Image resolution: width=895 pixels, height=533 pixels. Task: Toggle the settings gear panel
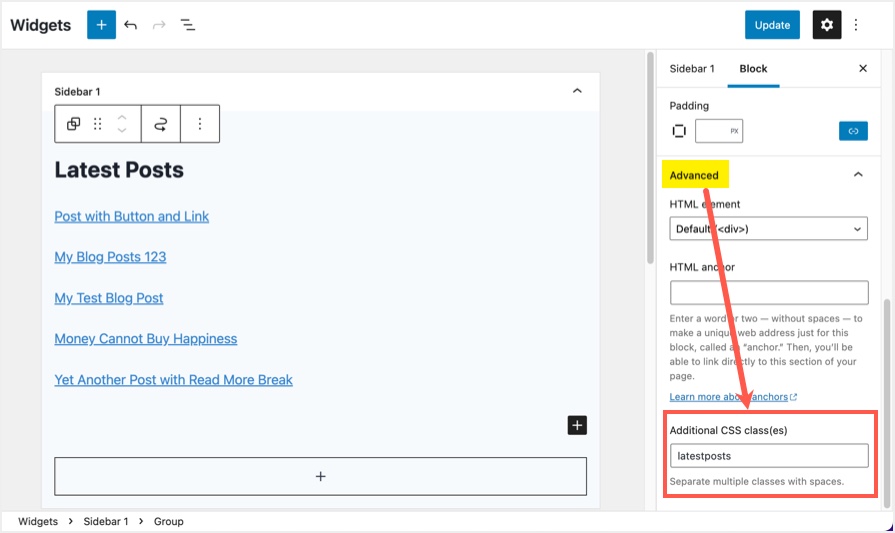coord(827,25)
